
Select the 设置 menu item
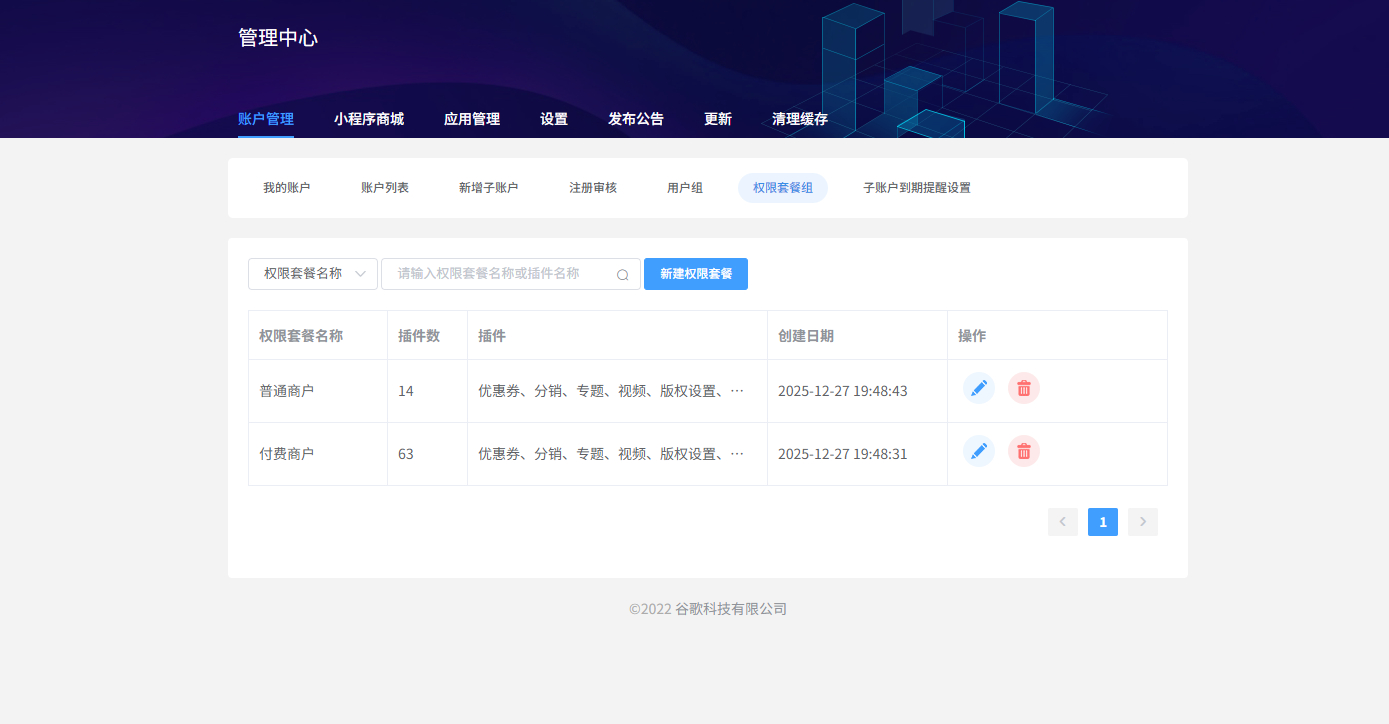click(553, 118)
